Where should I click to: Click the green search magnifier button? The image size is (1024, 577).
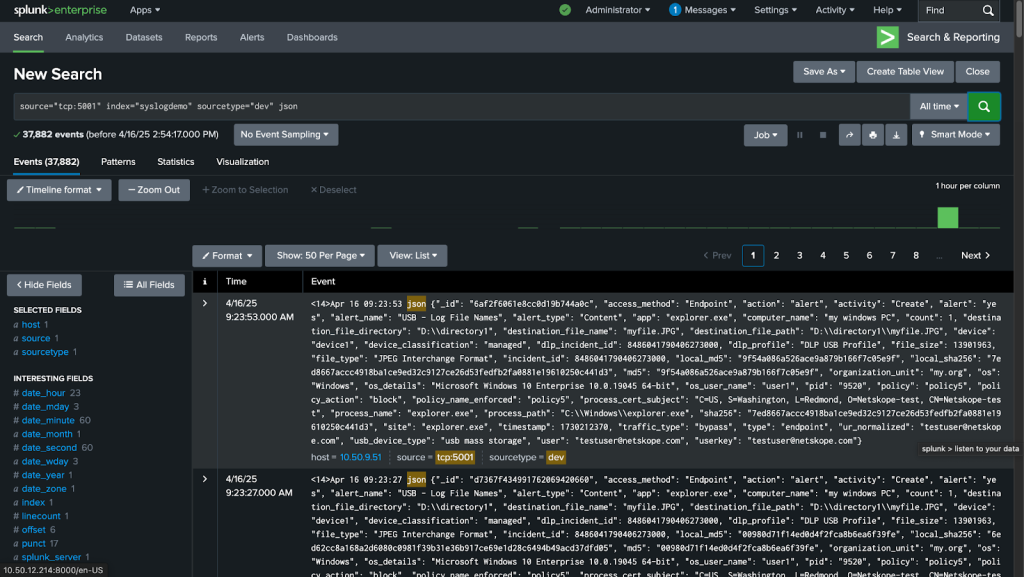(x=984, y=106)
